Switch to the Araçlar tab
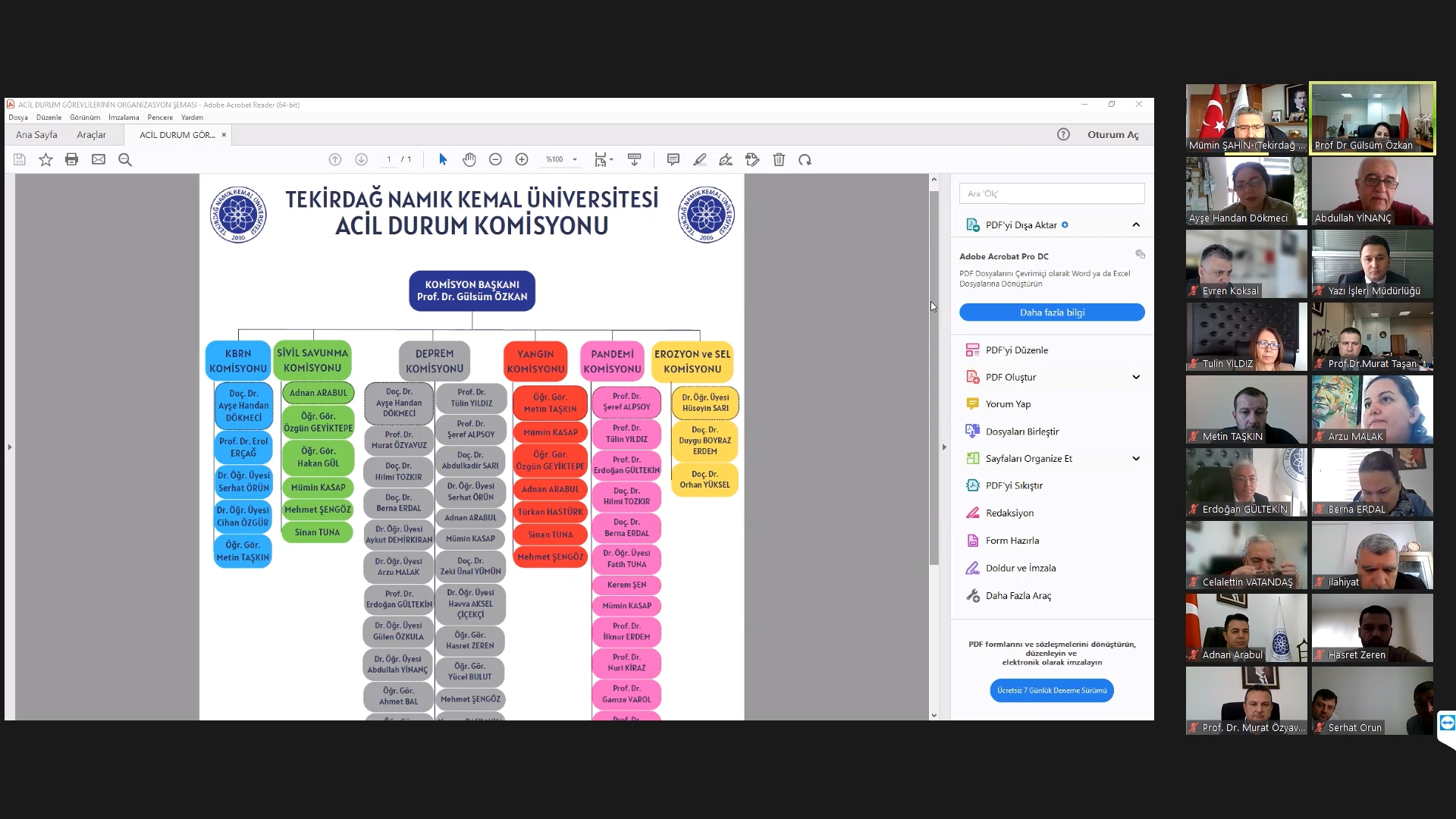1456x819 pixels. [x=91, y=135]
